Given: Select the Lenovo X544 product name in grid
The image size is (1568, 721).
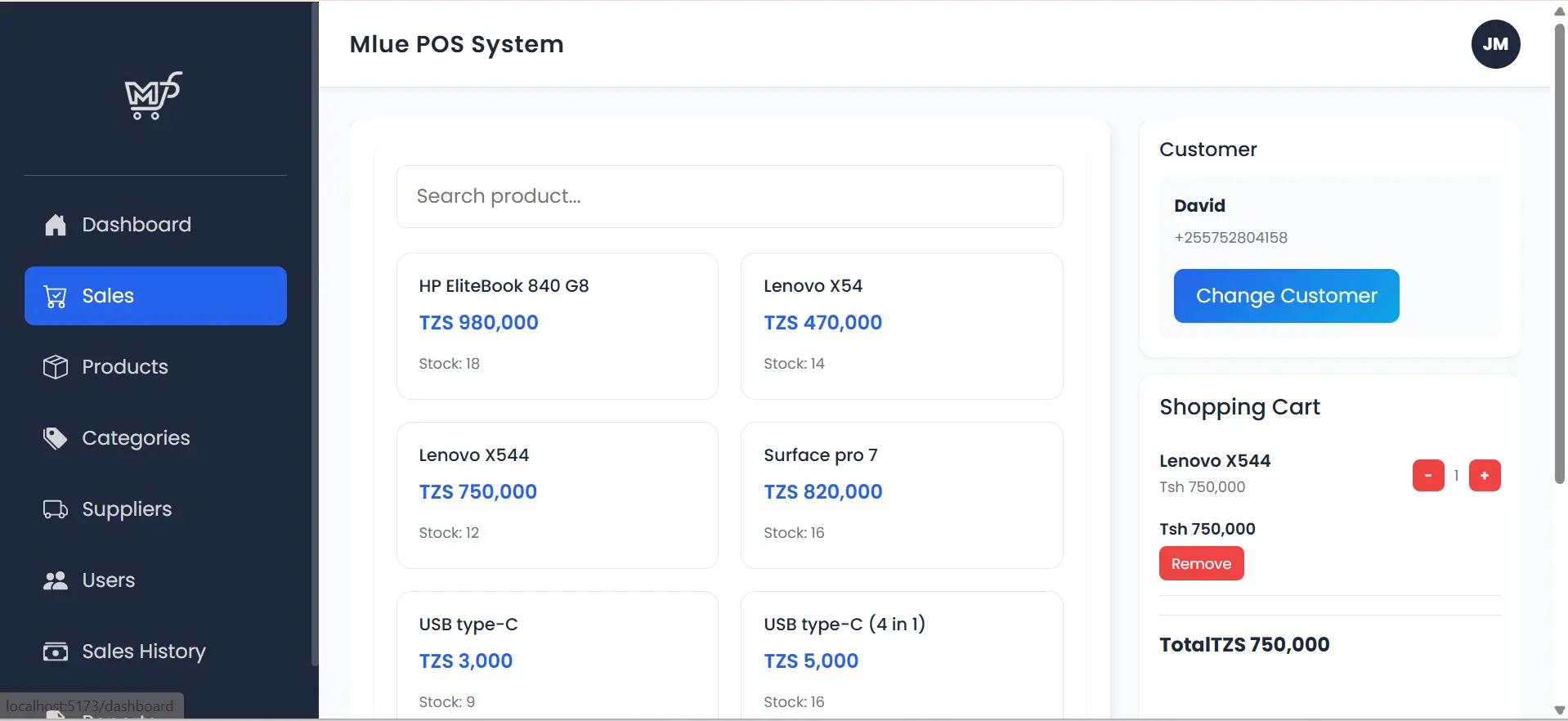Looking at the screenshot, I should tap(473, 455).
